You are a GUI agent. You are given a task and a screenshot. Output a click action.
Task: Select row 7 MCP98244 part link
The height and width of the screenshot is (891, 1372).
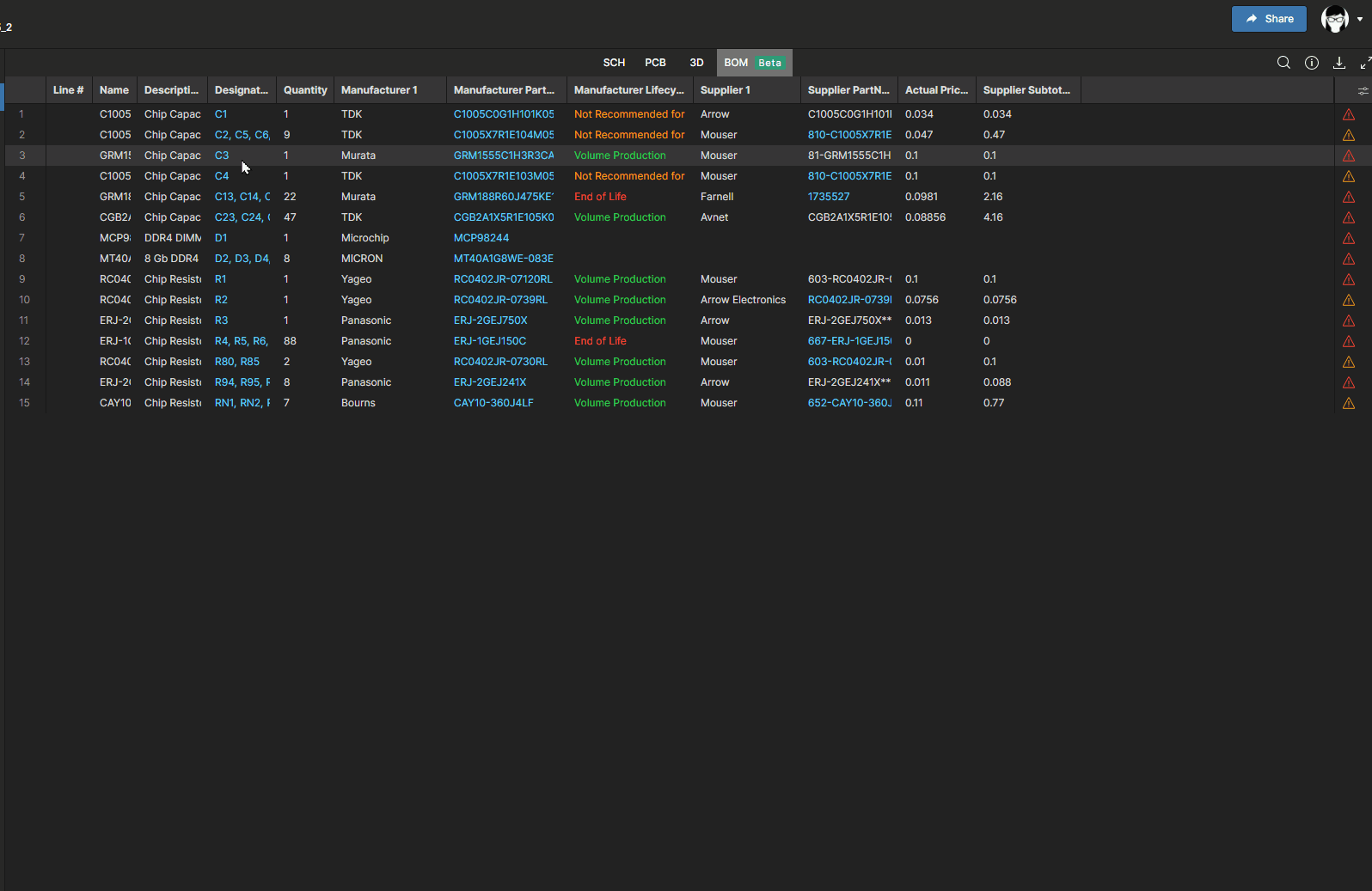[481, 238]
